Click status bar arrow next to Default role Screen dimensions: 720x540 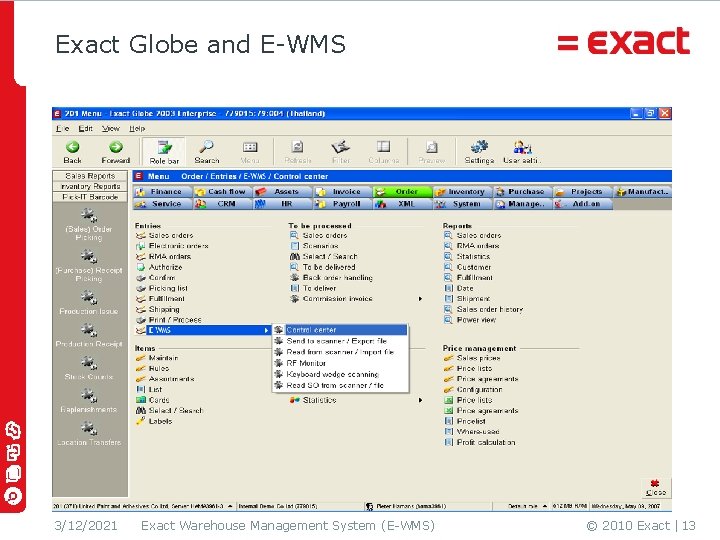pos(545,506)
